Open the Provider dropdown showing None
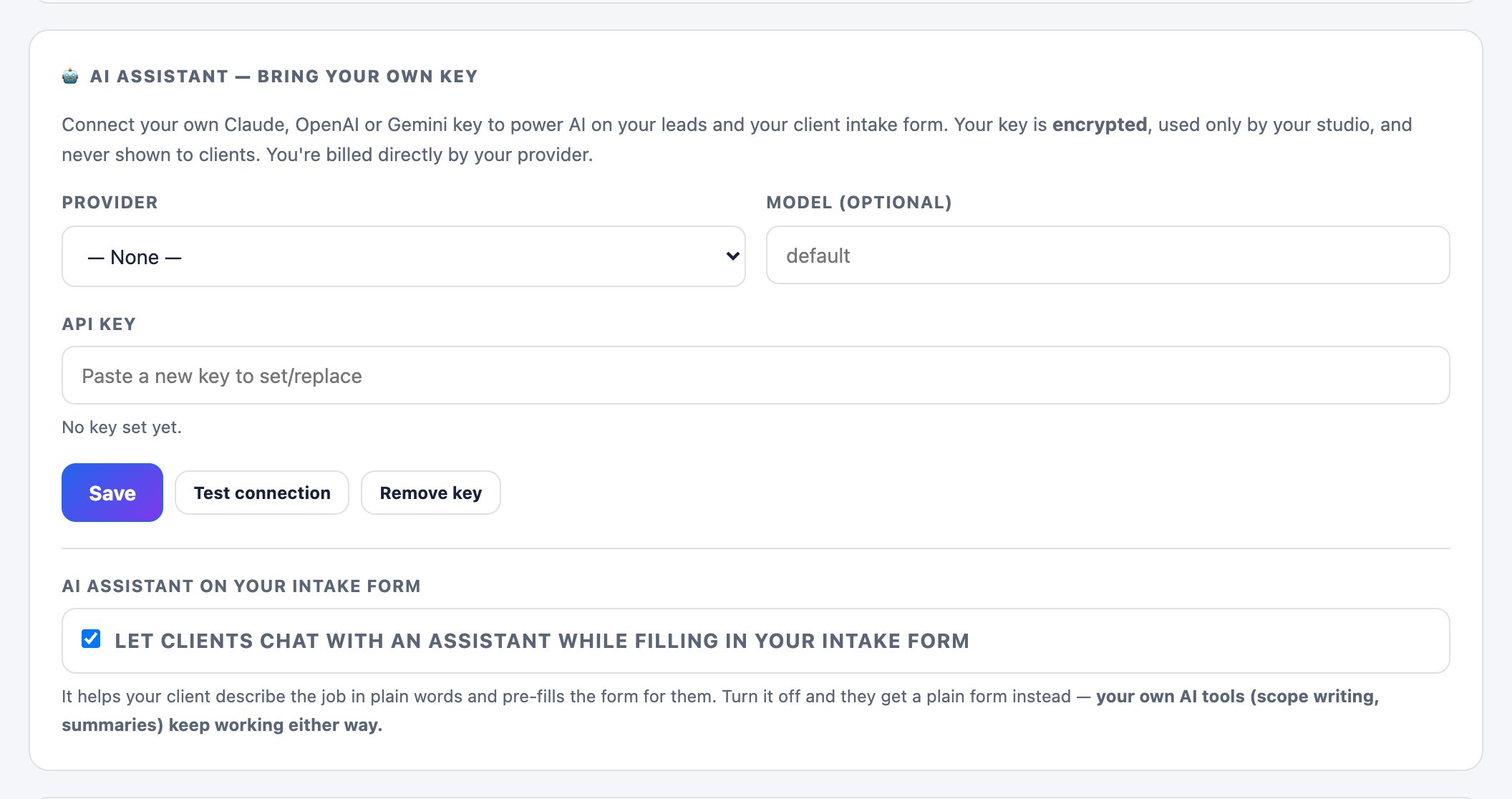The width and height of the screenshot is (1512, 799). 403,256
